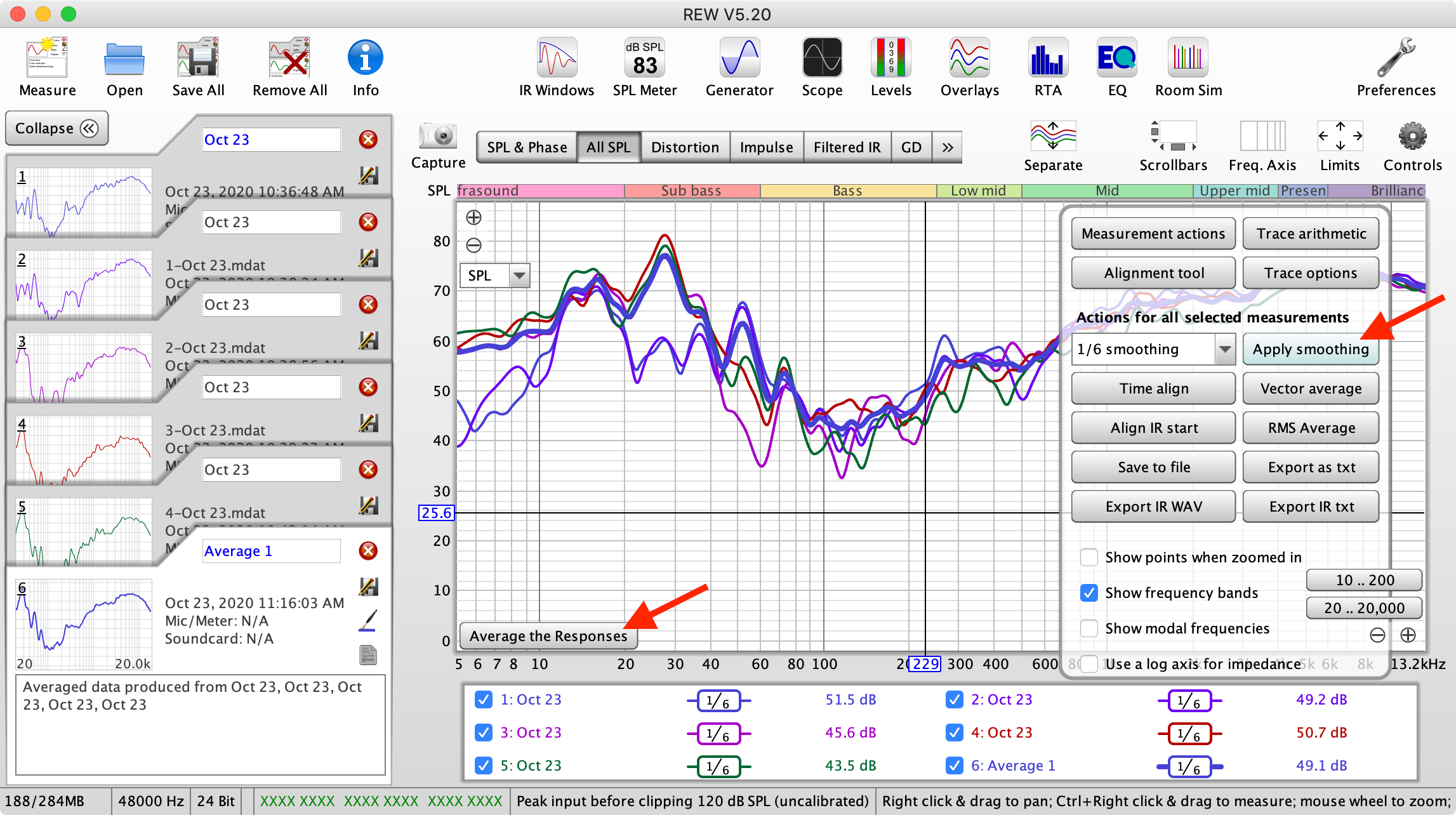Switch to the Impulse tab
The image size is (1456, 815).
[766, 147]
